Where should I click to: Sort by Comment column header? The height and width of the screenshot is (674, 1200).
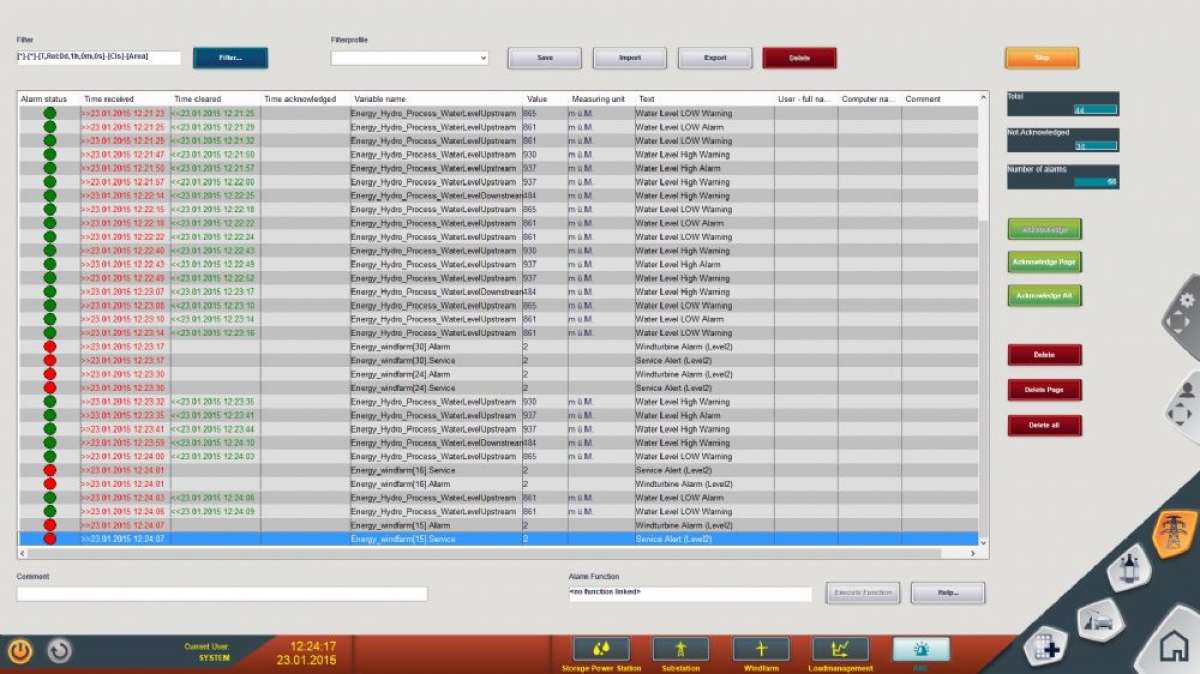pyautogui.click(x=924, y=99)
